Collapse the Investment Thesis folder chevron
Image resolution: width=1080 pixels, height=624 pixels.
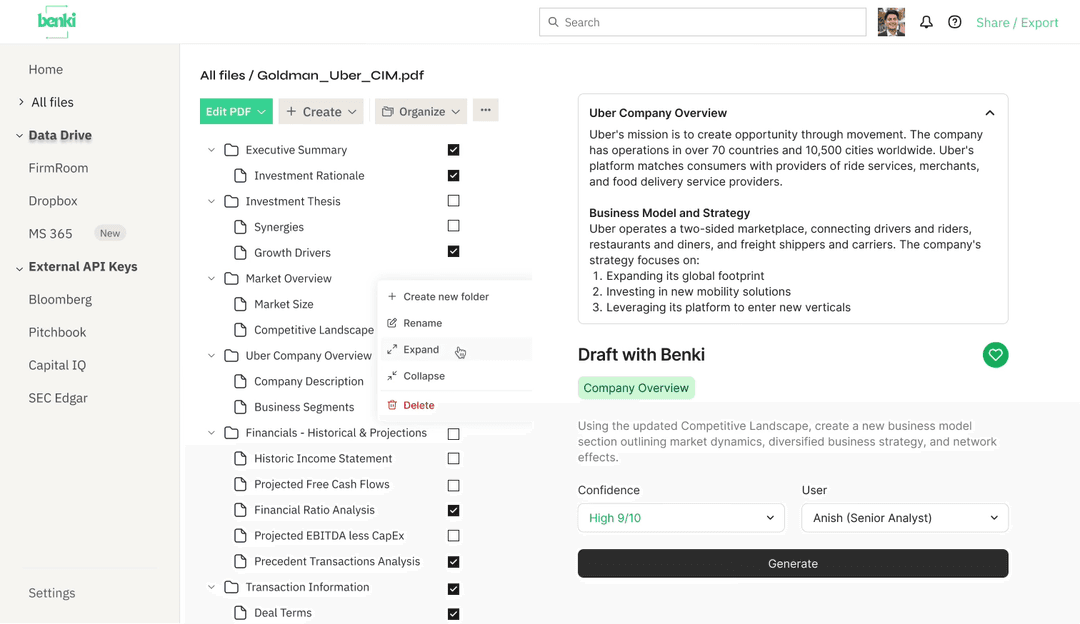tap(211, 201)
